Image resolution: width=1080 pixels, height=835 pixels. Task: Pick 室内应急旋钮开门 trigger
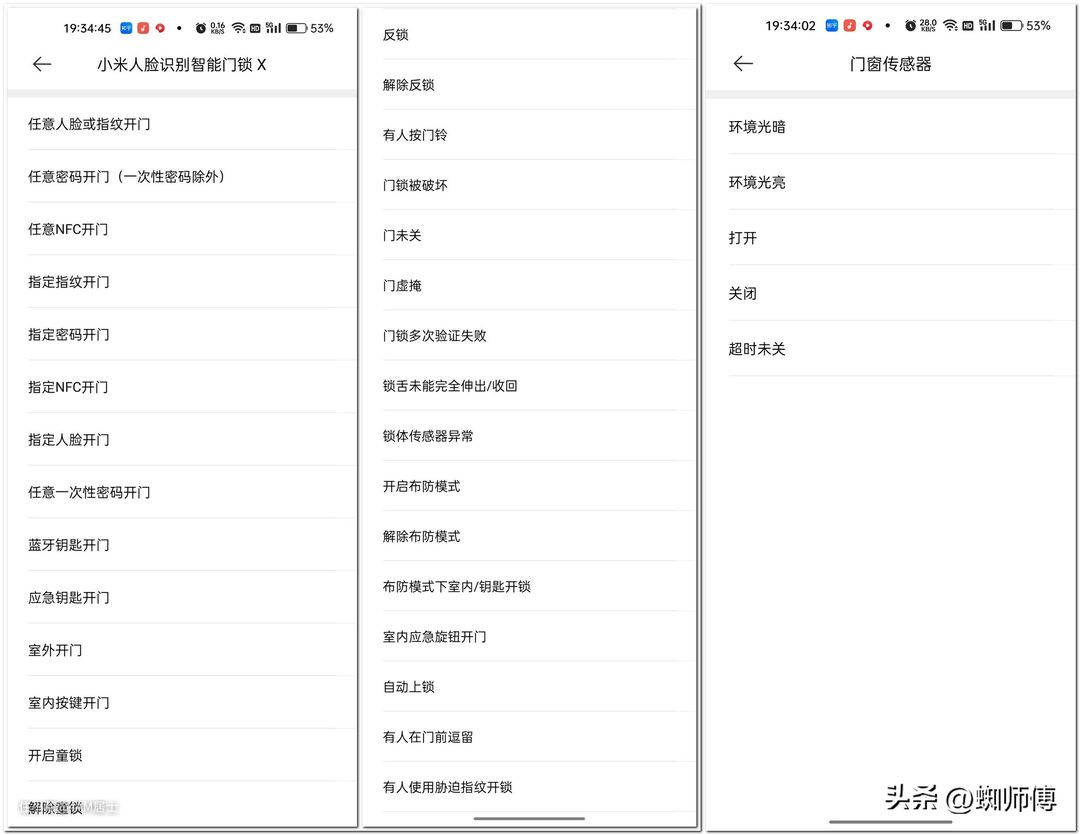pyautogui.click(x=530, y=637)
